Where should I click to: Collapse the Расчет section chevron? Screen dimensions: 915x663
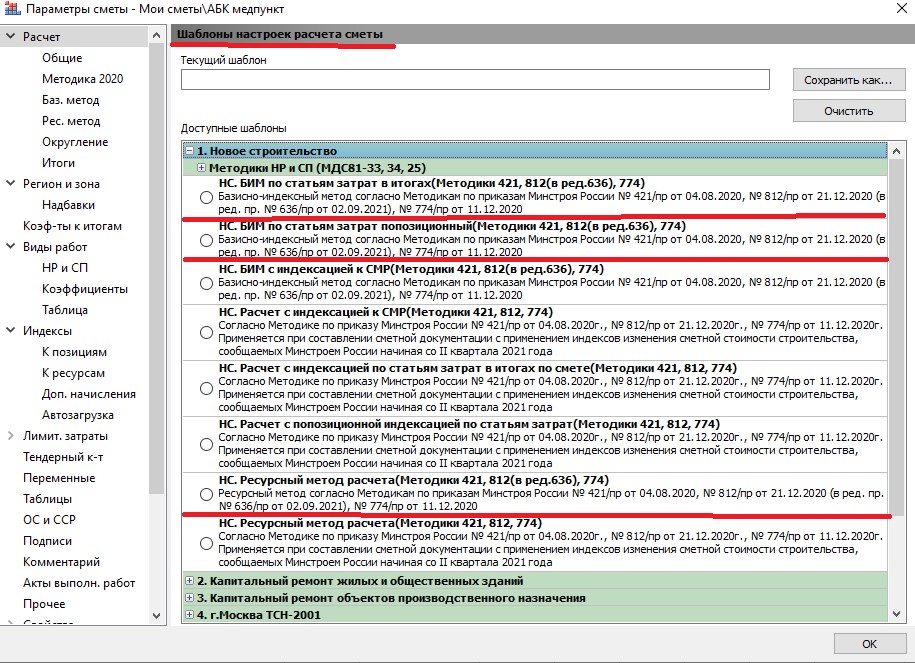point(11,37)
